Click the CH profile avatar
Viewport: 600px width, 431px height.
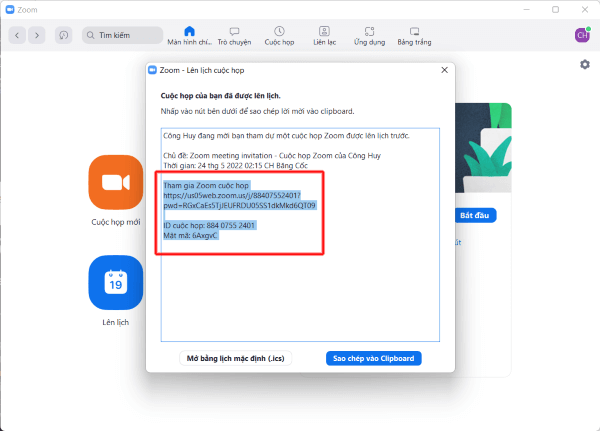click(x=582, y=35)
